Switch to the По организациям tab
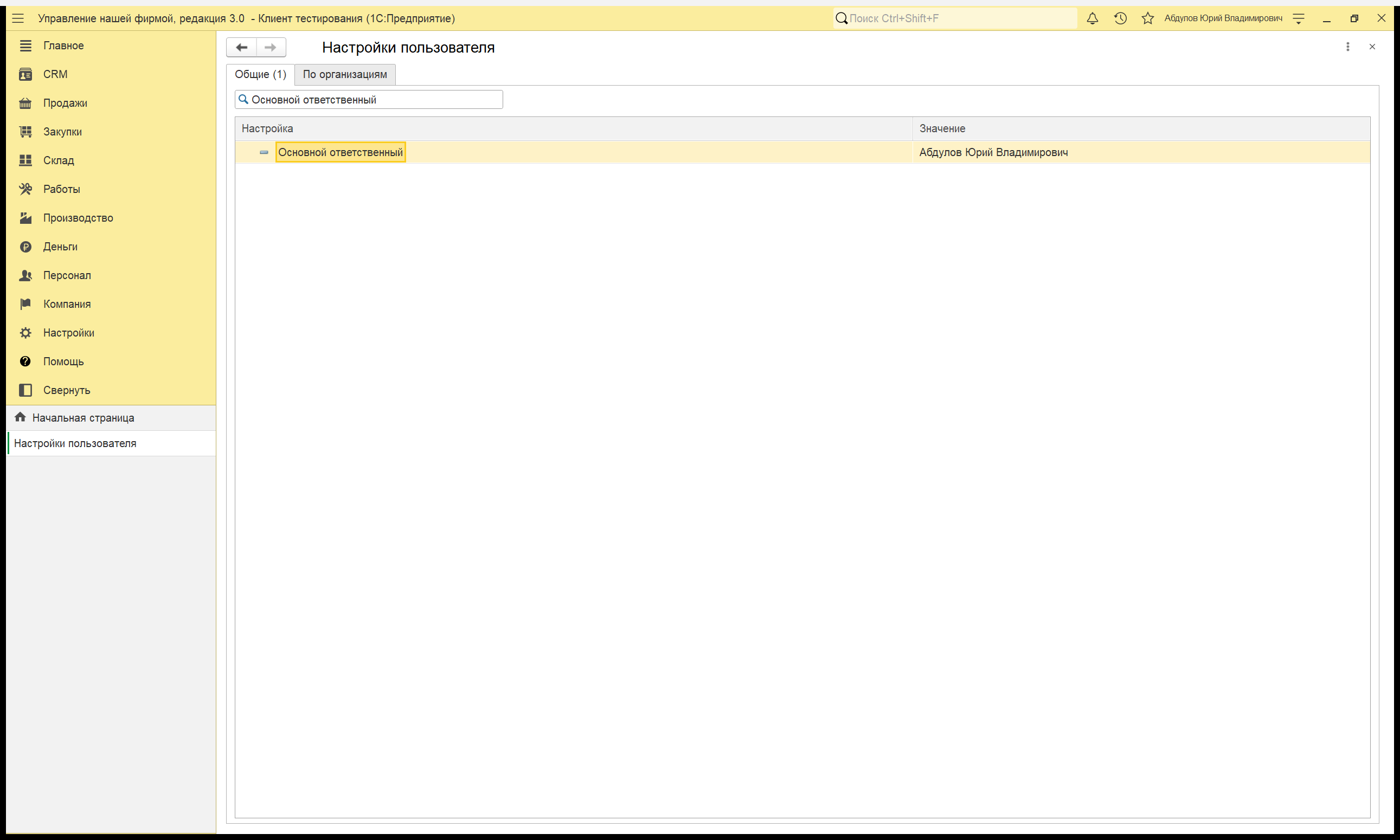Viewport: 1400px width, 840px height. (345, 74)
